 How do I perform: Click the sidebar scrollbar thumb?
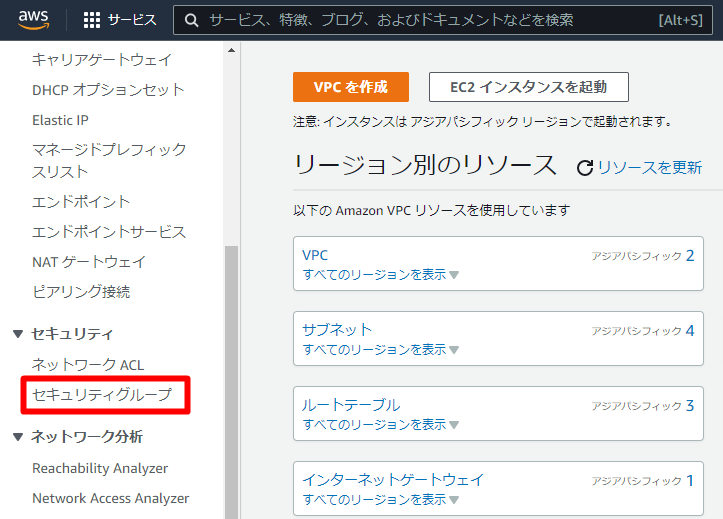pos(231,382)
